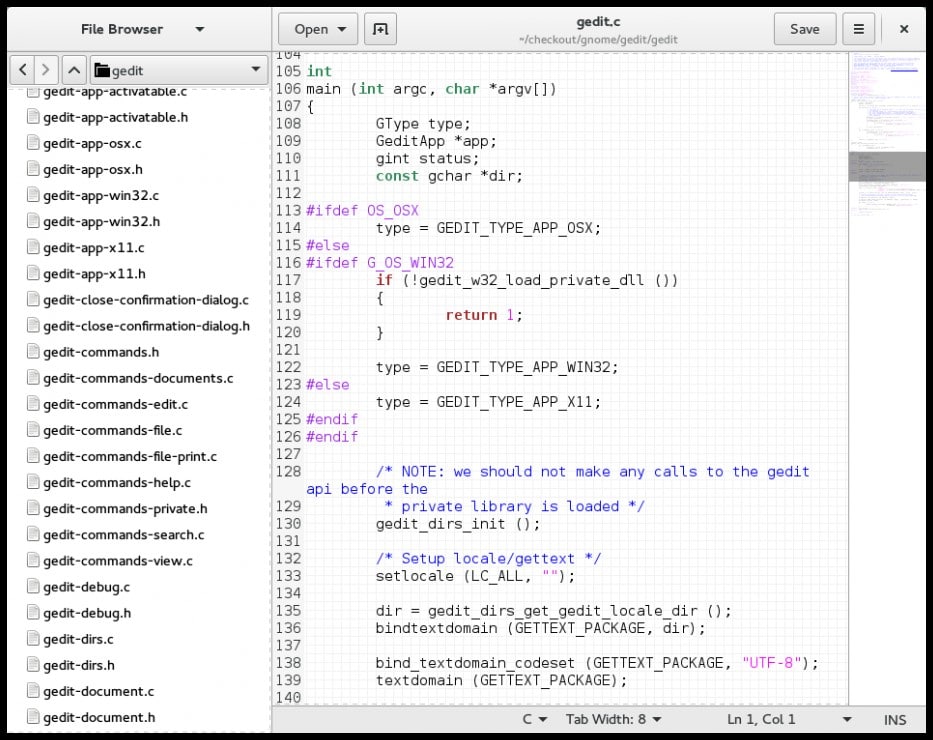Click file icon next to gedit-commands-help.c

click(33, 482)
